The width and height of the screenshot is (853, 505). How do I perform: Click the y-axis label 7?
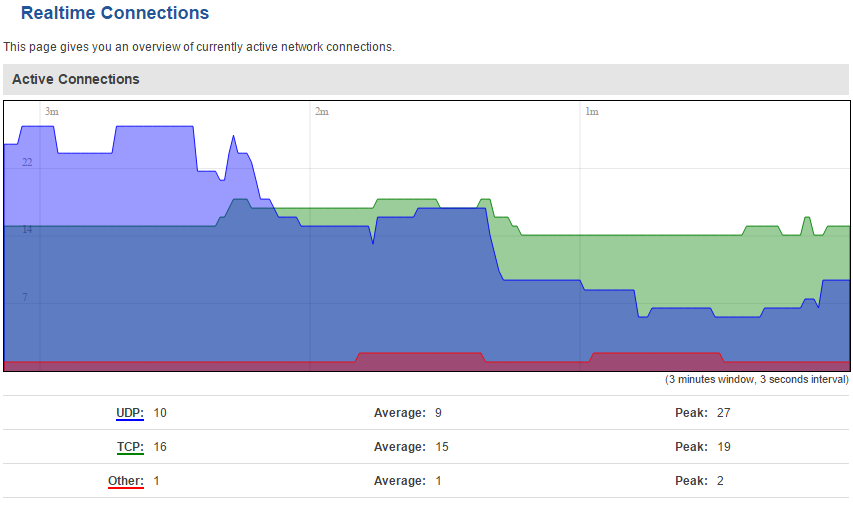coord(27,298)
